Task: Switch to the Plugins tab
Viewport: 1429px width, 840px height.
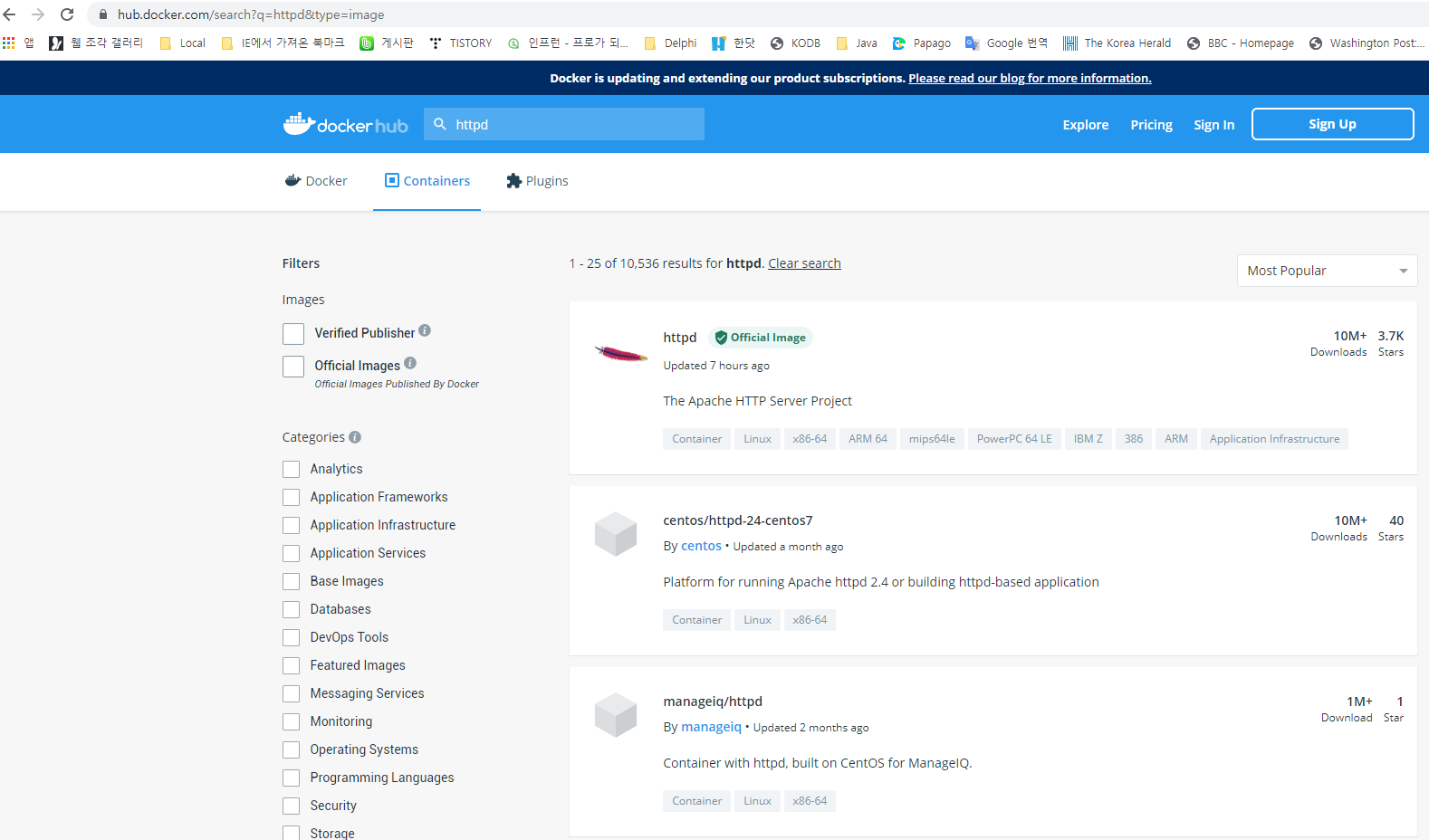Action: tap(537, 181)
